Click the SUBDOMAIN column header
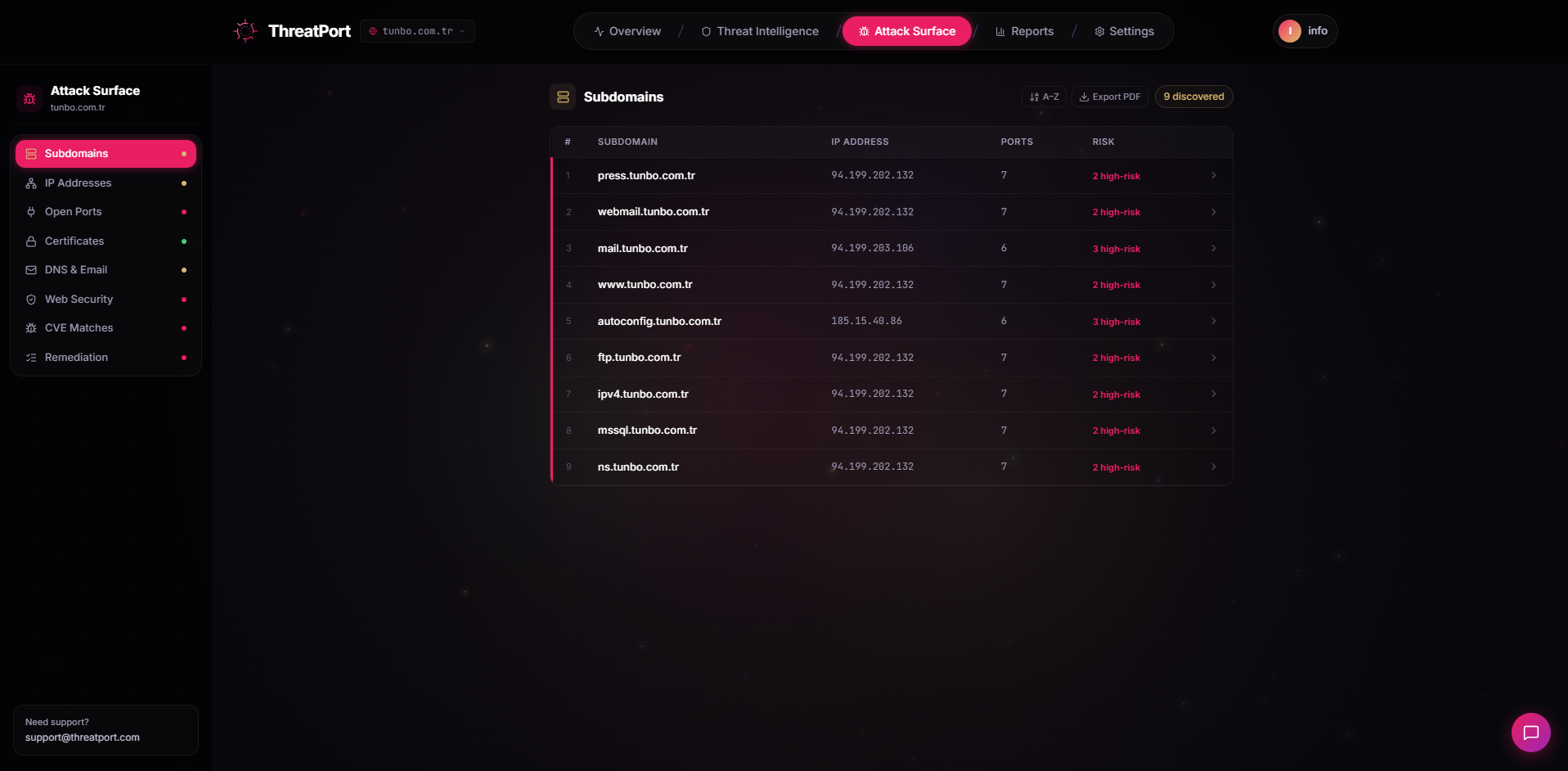 click(x=627, y=142)
